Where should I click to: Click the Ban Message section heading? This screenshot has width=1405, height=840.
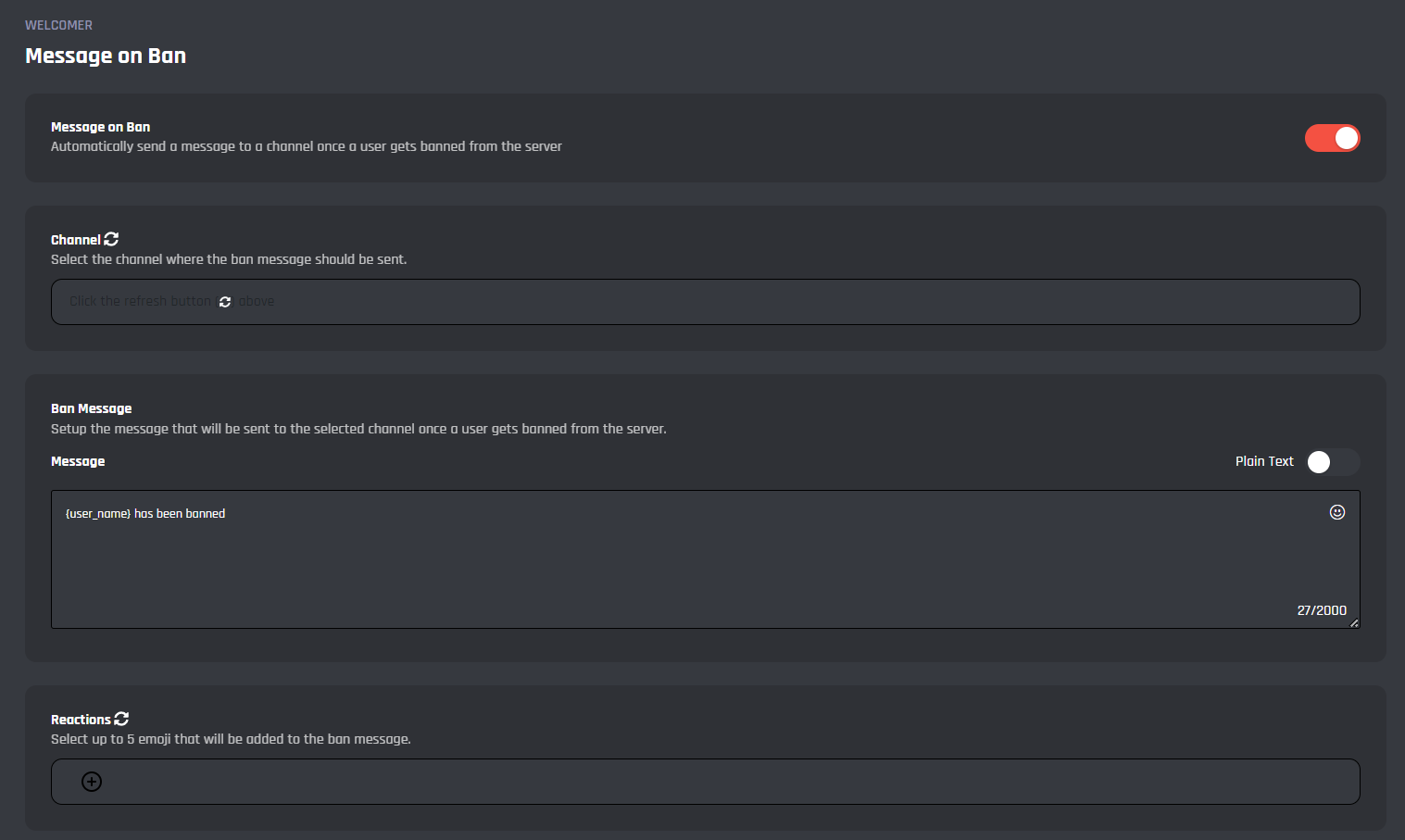[91, 408]
